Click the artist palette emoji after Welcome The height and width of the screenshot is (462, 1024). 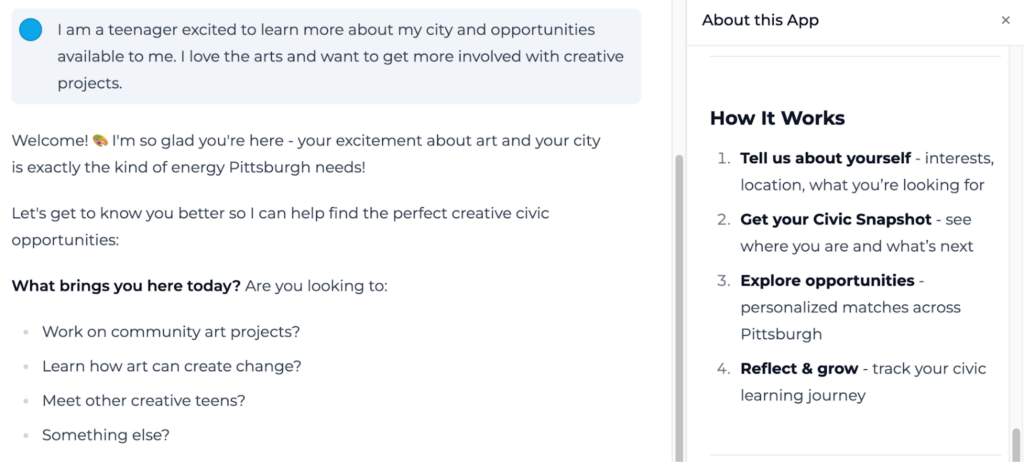pyautogui.click(x=98, y=141)
